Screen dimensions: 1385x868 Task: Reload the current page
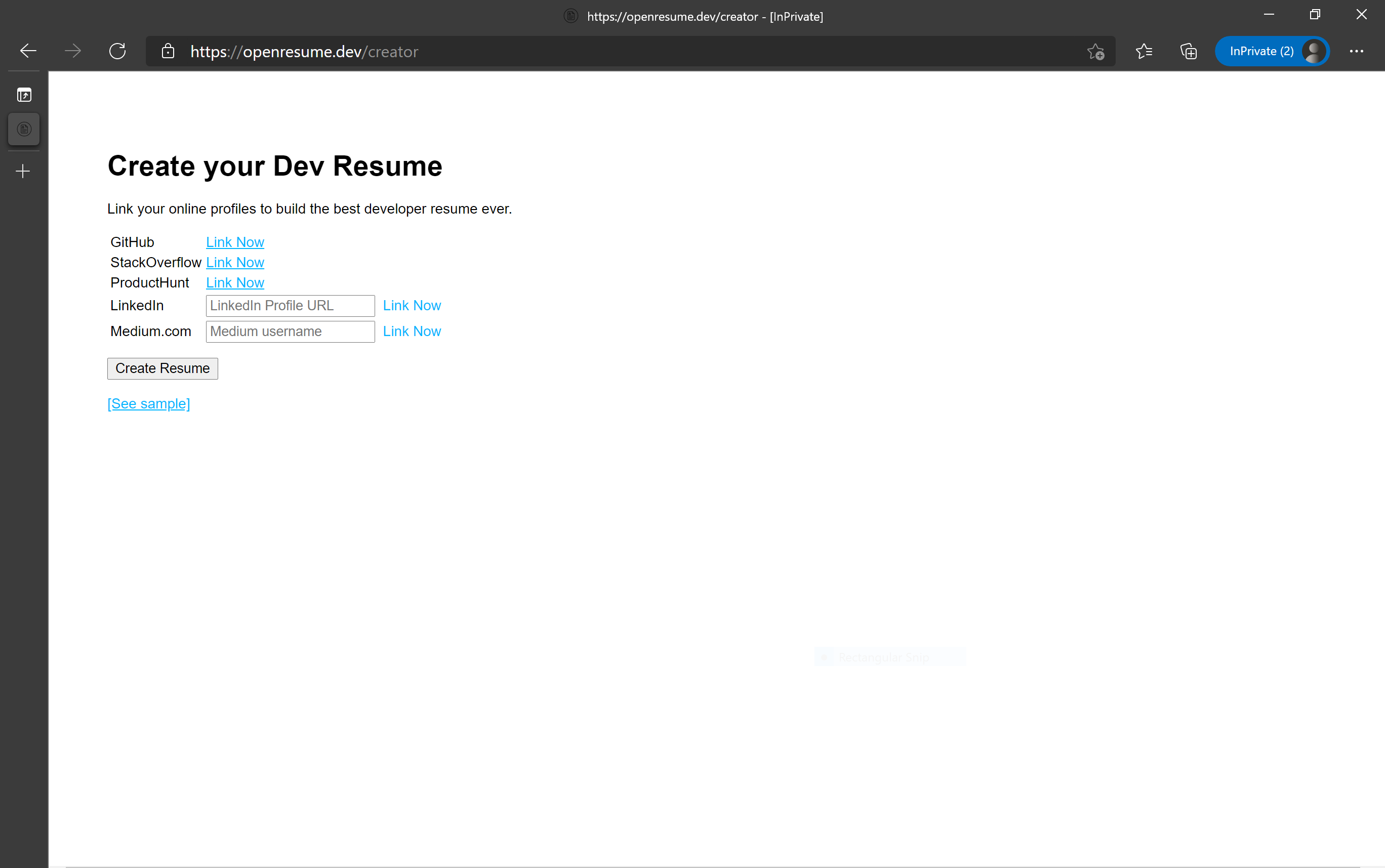click(x=118, y=51)
